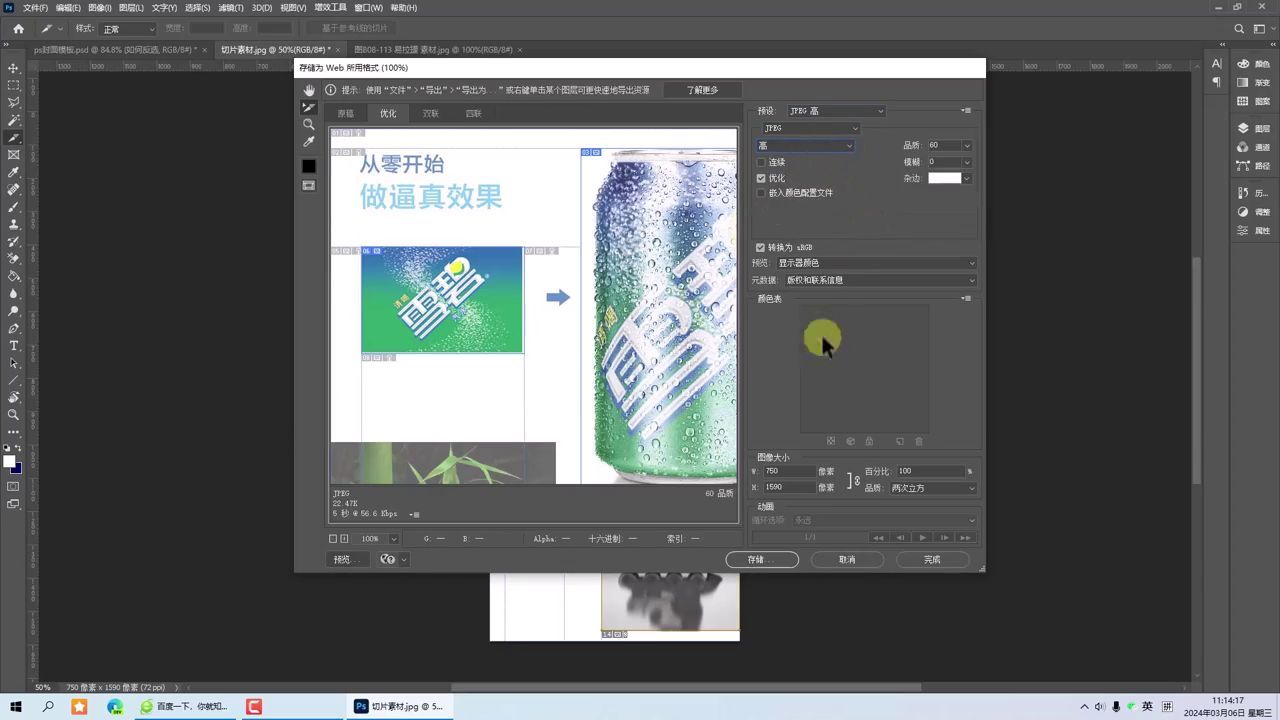The width and height of the screenshot is (1280, 720).
Task: Click the Percent field showing 100
Action: pyautogui.click(x=930, y=471)
